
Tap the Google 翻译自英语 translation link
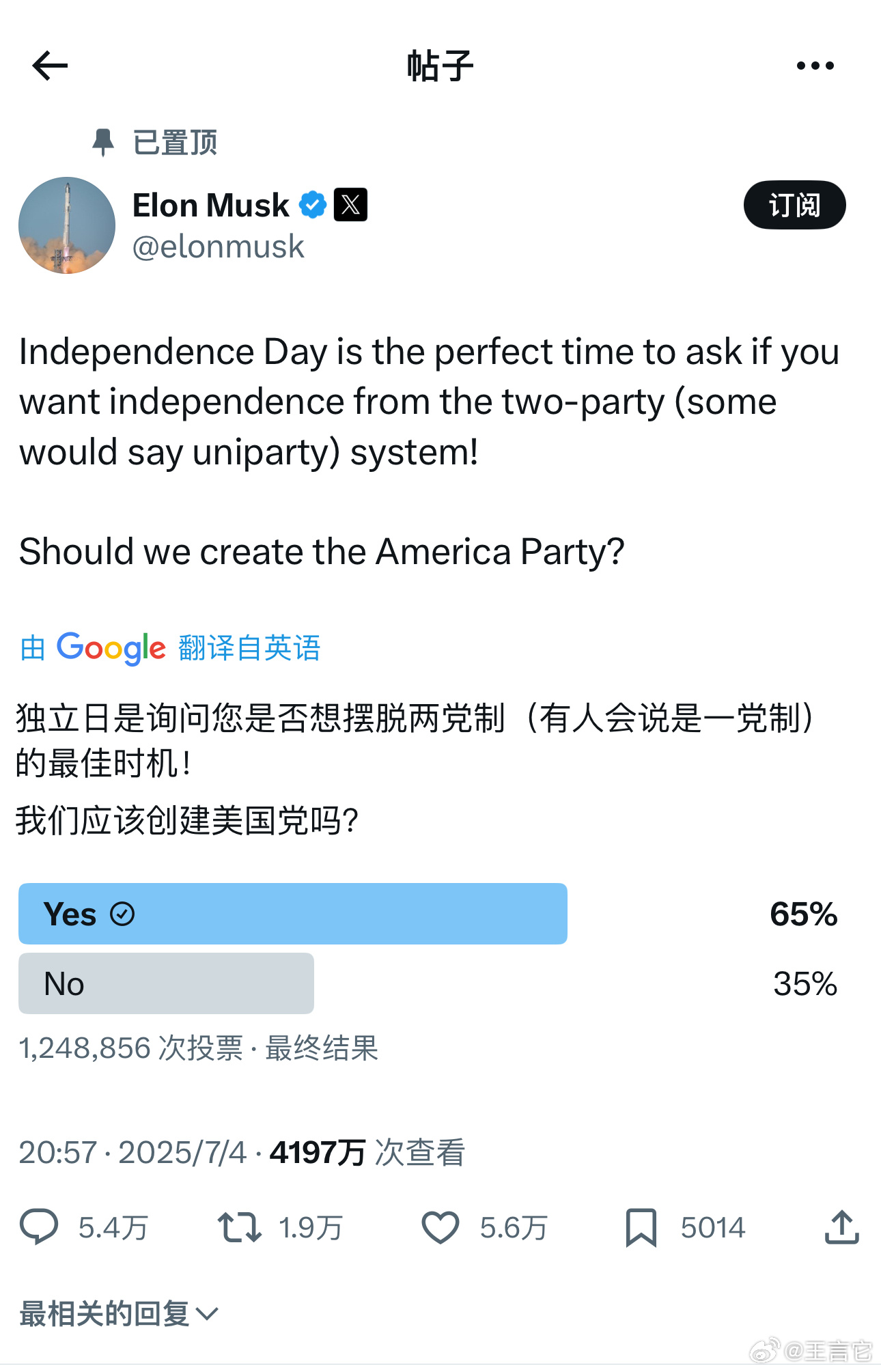click(170, 647)
